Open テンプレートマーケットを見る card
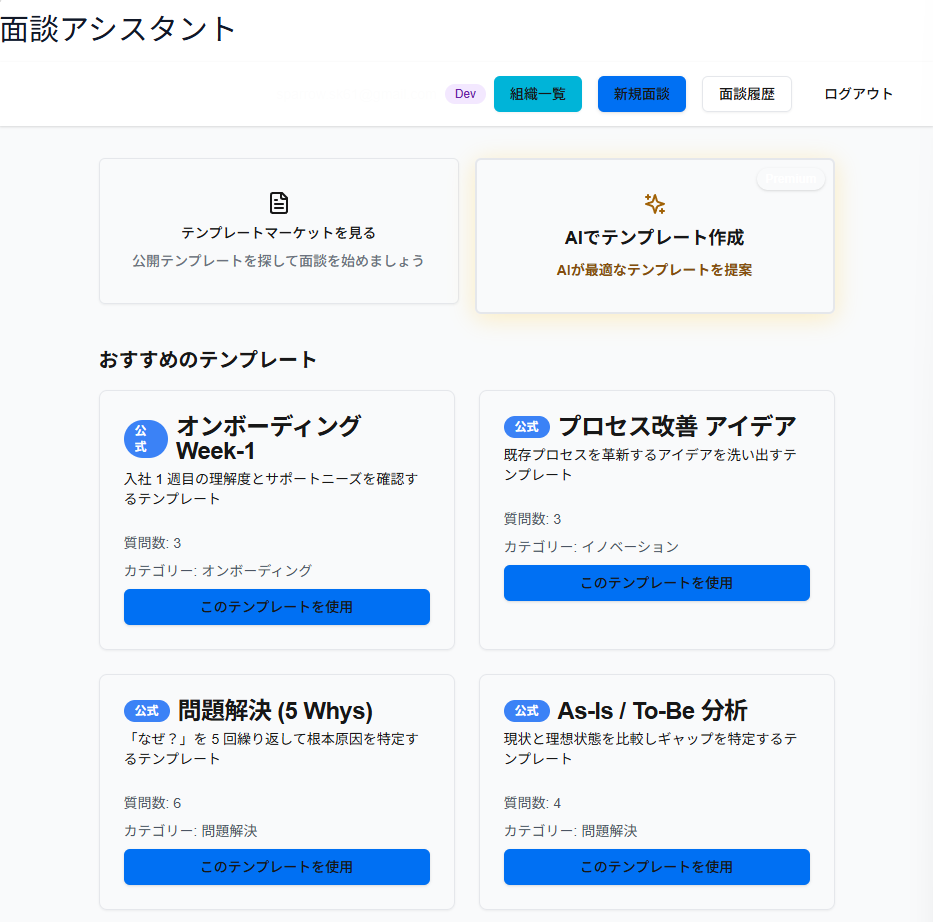This screenshot has width=933, height=922. click(x=279, y=231)
